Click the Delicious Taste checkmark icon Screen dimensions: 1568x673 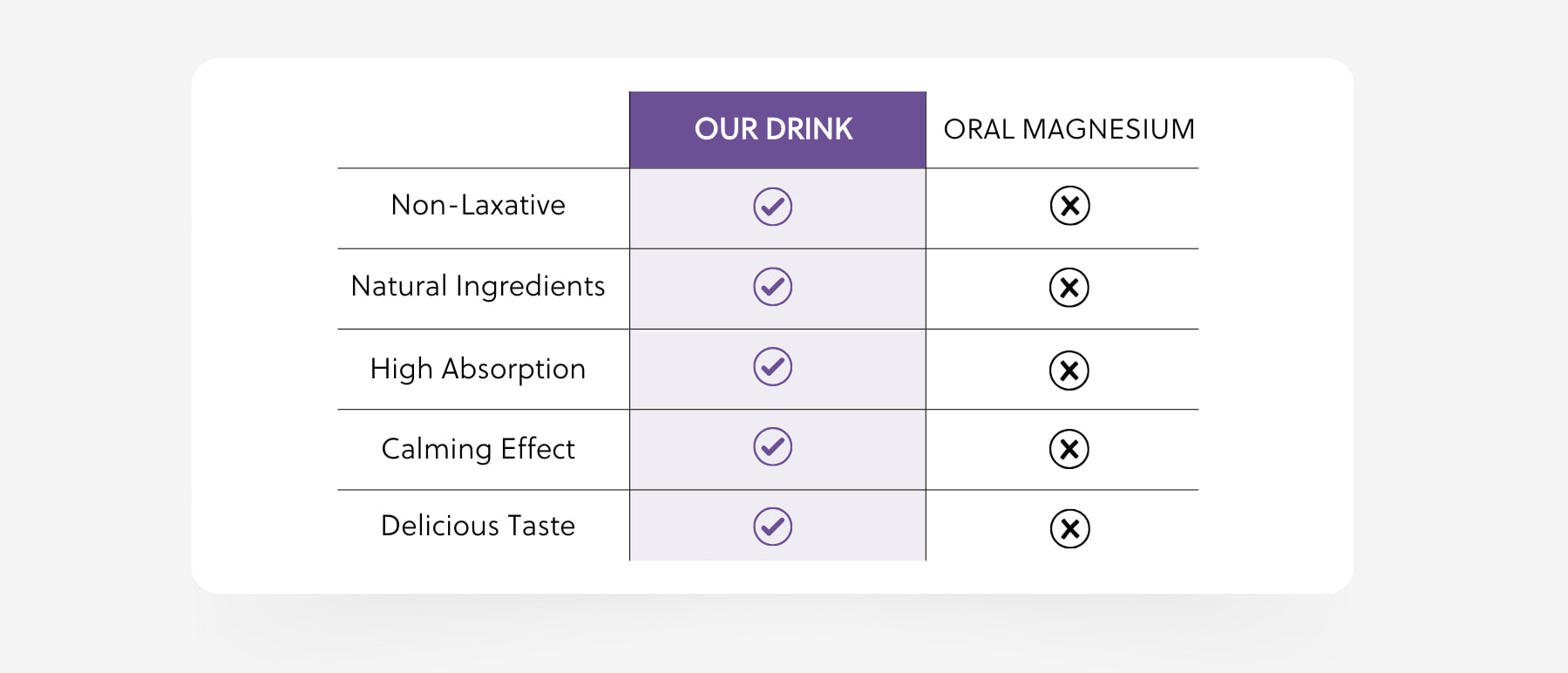[x=772, y=527]
